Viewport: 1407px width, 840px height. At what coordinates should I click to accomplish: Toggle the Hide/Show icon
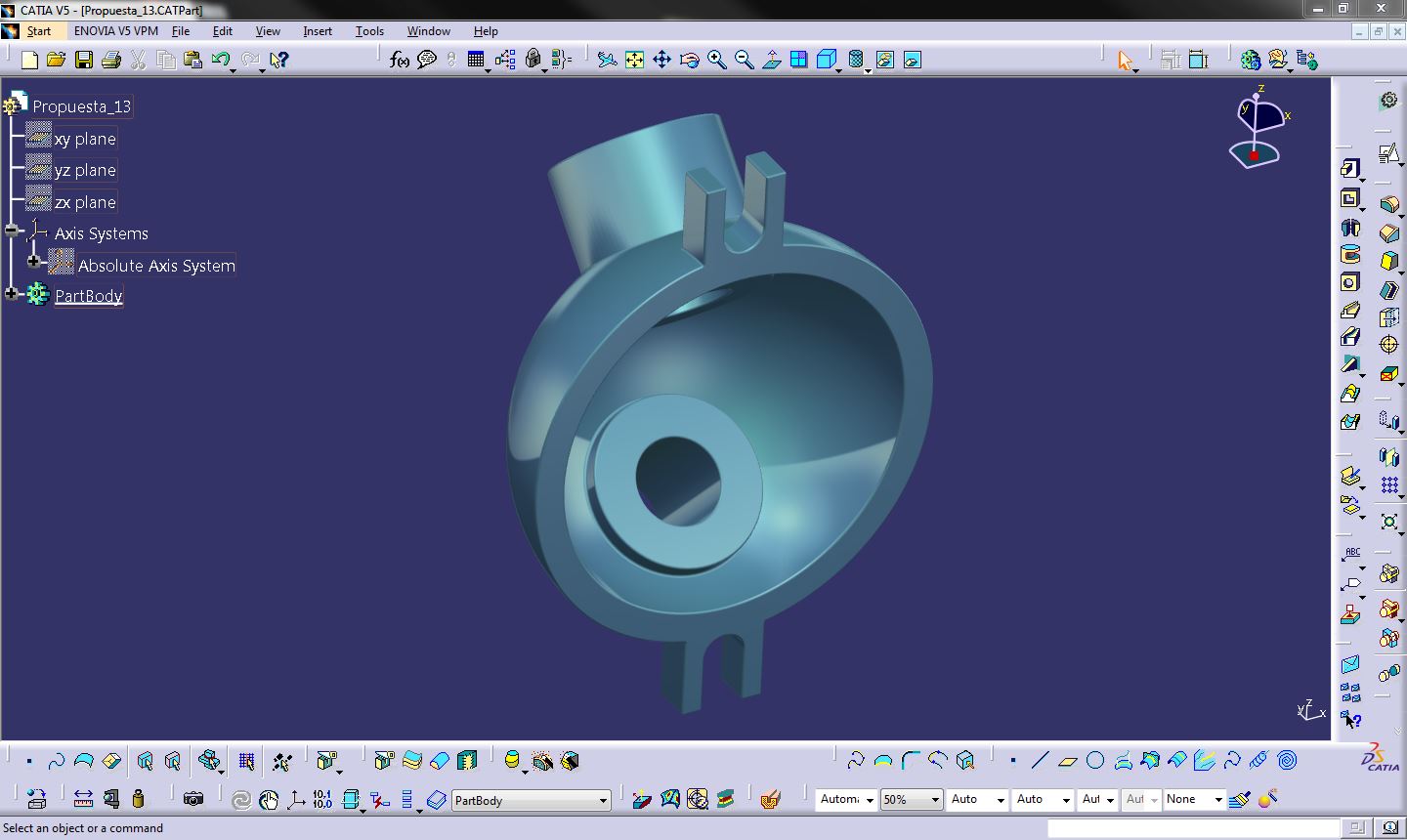click(x=885, y=60)
